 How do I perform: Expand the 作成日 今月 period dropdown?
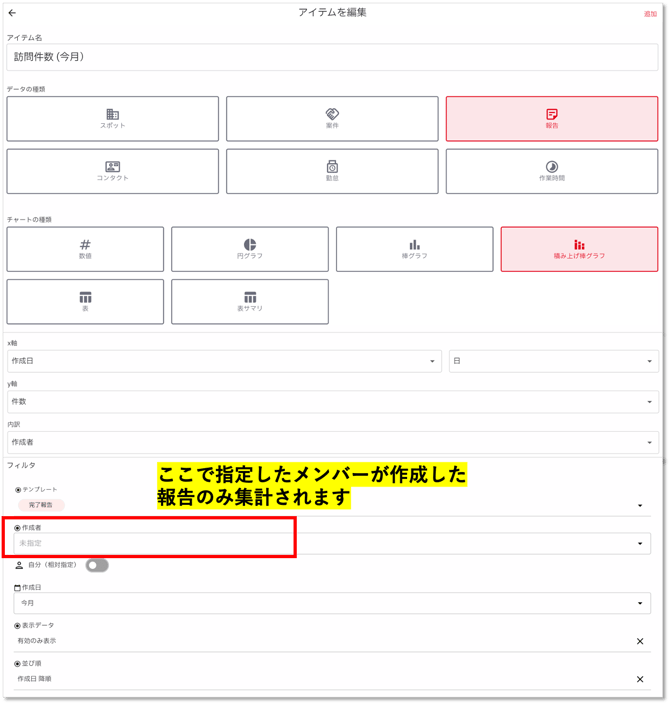pos(332,603)
